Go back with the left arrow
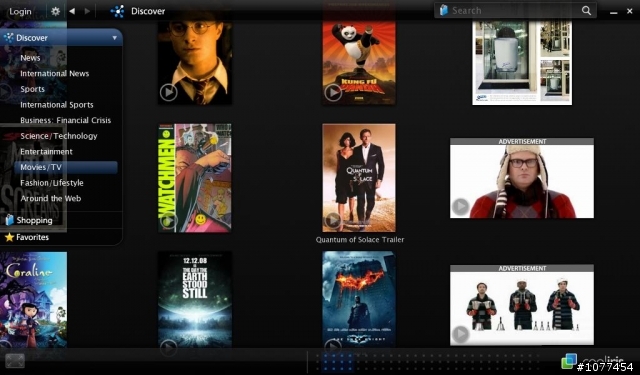 tap(72, 11)
